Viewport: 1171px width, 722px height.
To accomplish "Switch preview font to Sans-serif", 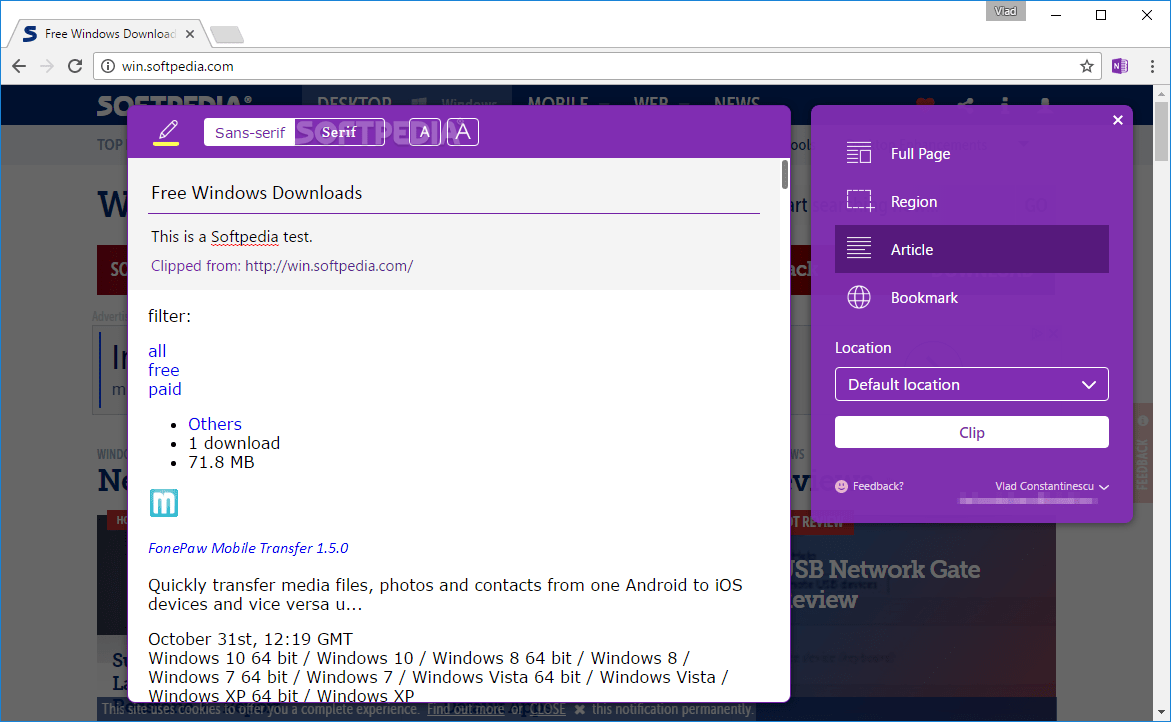I will [x=249, y=133].
